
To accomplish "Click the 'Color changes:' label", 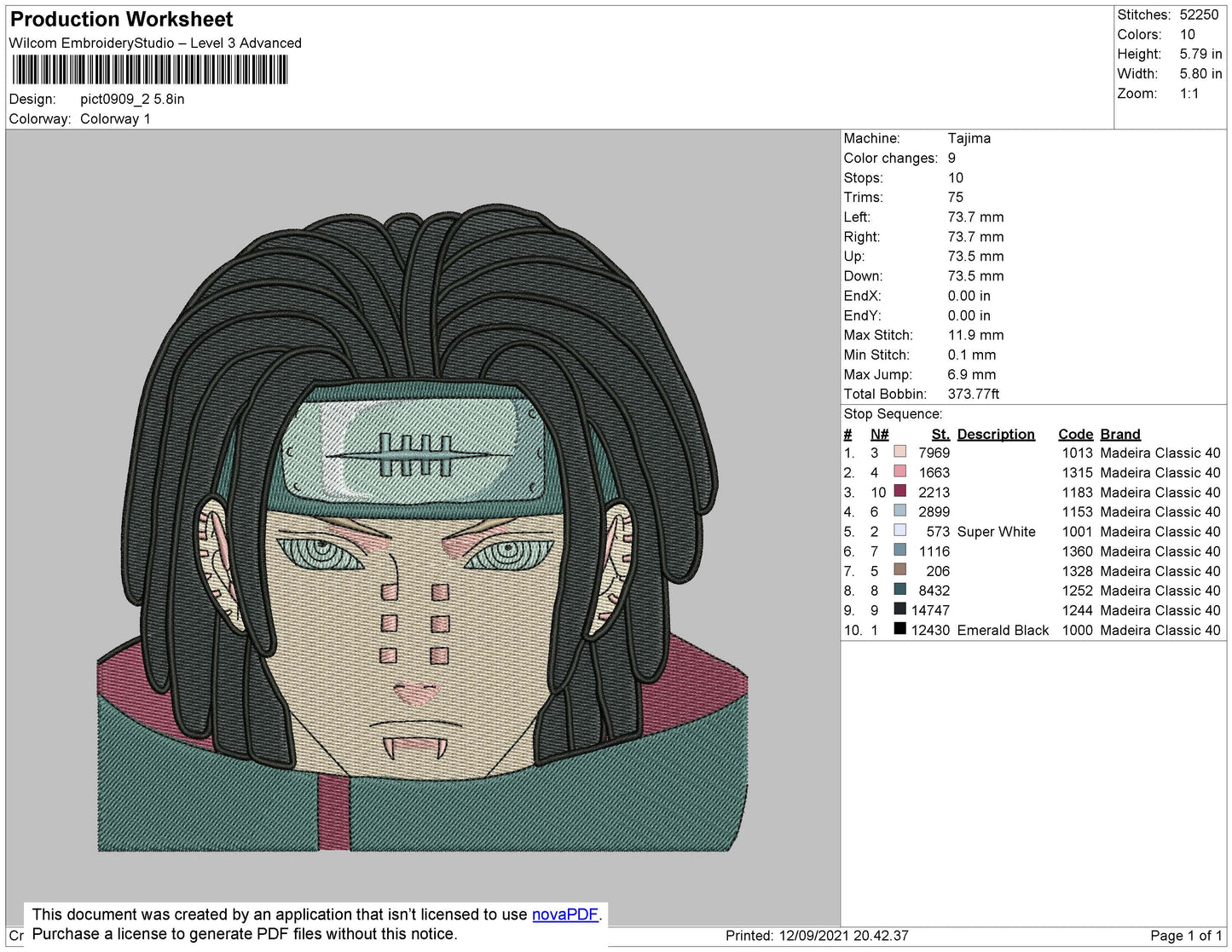I will [x=891, y=158].
